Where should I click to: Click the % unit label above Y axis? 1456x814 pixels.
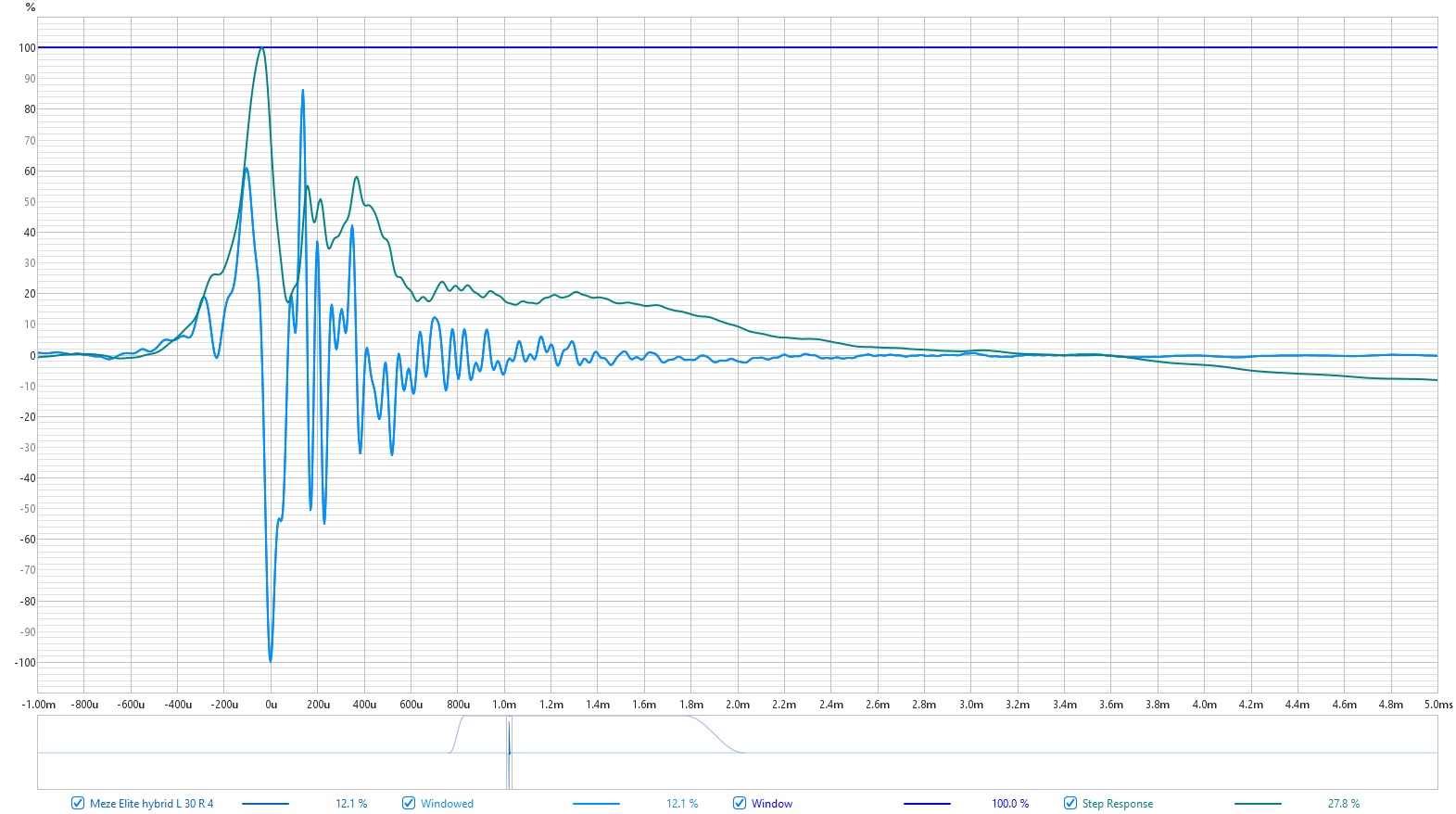pos(31,7)
